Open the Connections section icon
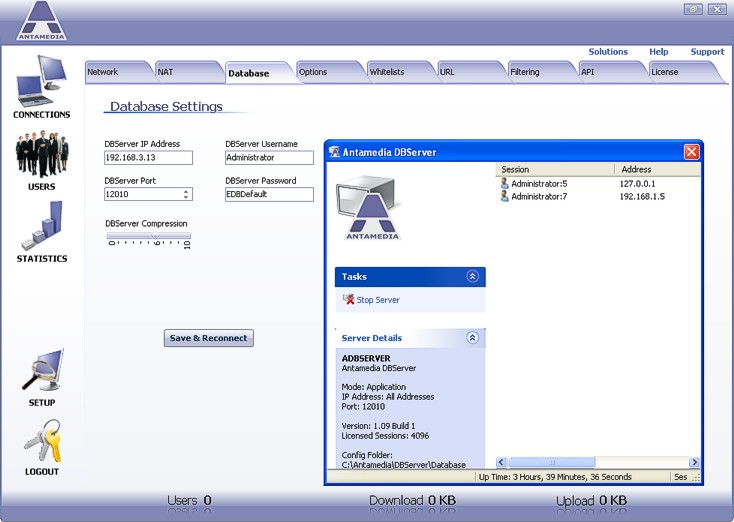Viewport: 734px width, 522px height. point(42,81)
